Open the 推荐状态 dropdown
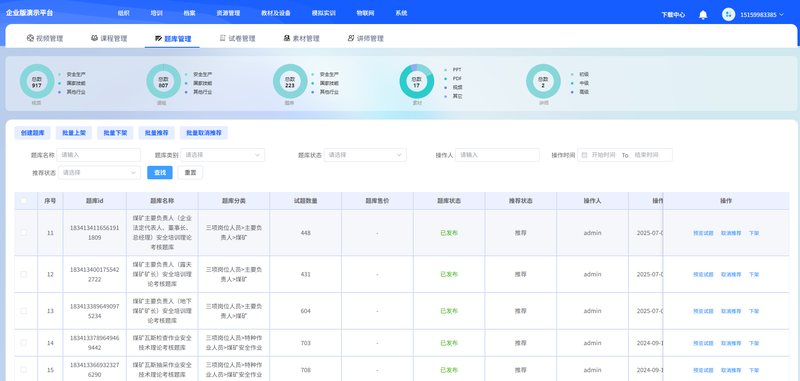800x381 pixels. point(99,173)
